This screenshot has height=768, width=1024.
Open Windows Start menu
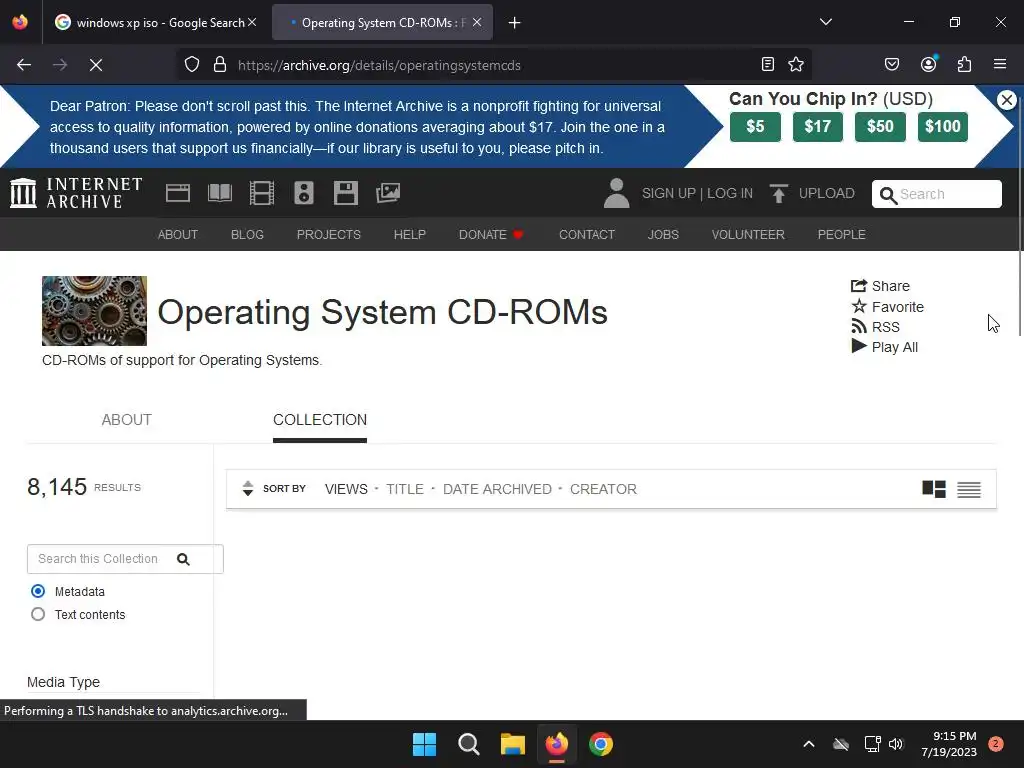point(424,744)
